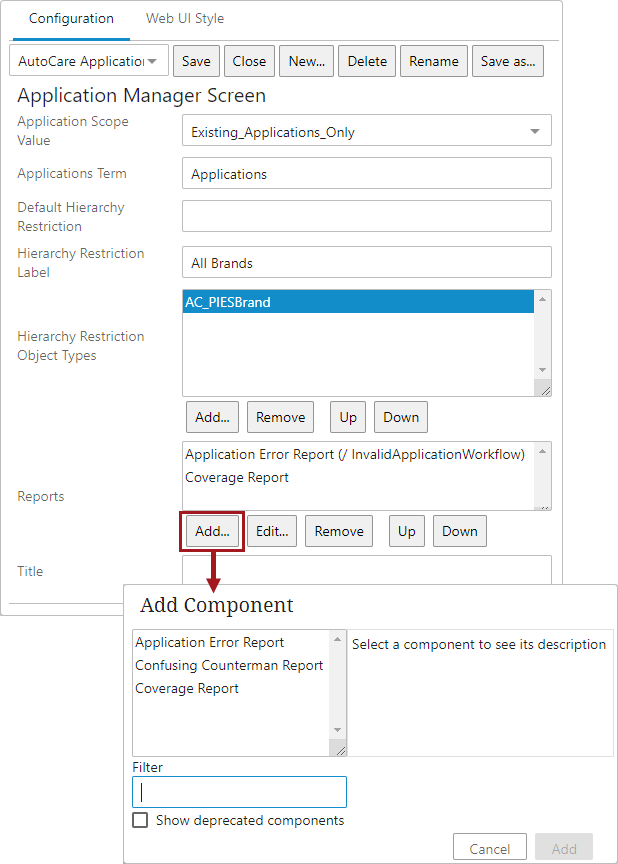The image size is (618, 864).
Task: Click Add... under Hierarchy Restriction Object Types
Action: 212,417
